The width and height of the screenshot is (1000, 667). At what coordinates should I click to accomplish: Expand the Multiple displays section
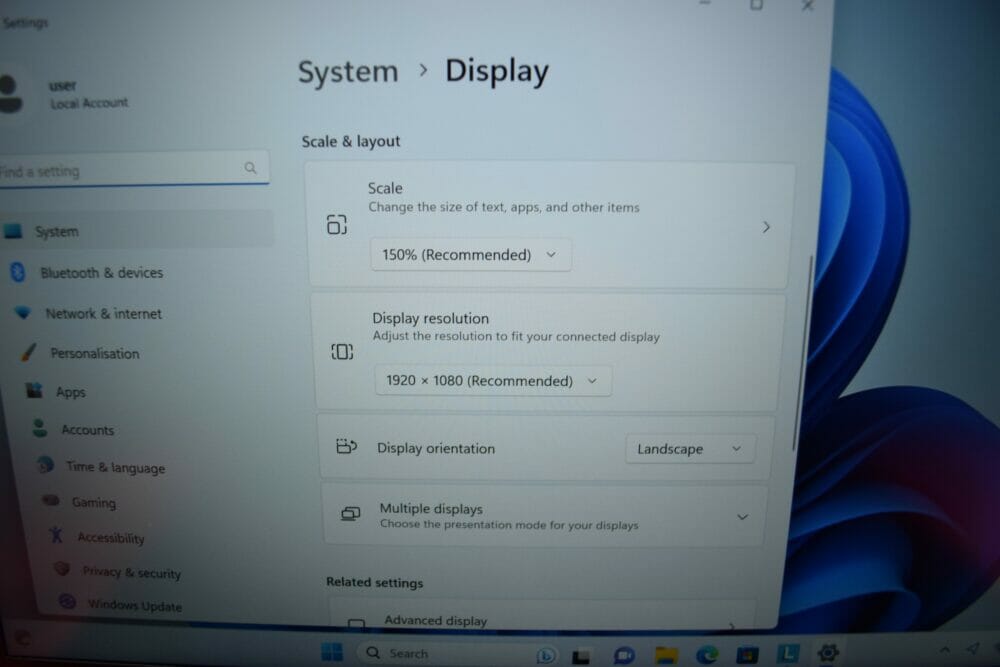[742, 517]
